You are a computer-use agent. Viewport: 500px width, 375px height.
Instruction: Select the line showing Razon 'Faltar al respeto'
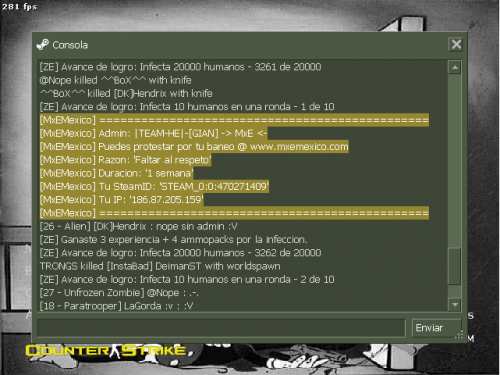(x=125, y=160)
